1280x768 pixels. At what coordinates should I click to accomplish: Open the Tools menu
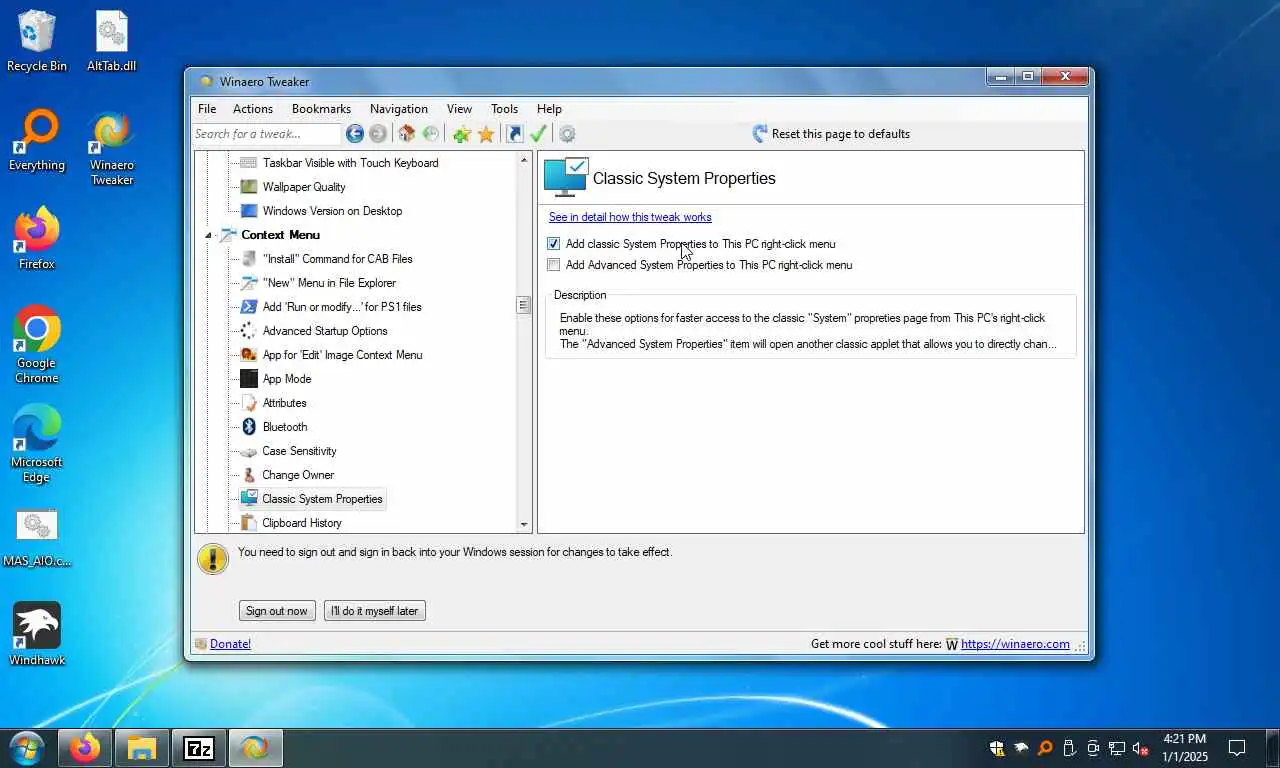click(504, 109)
